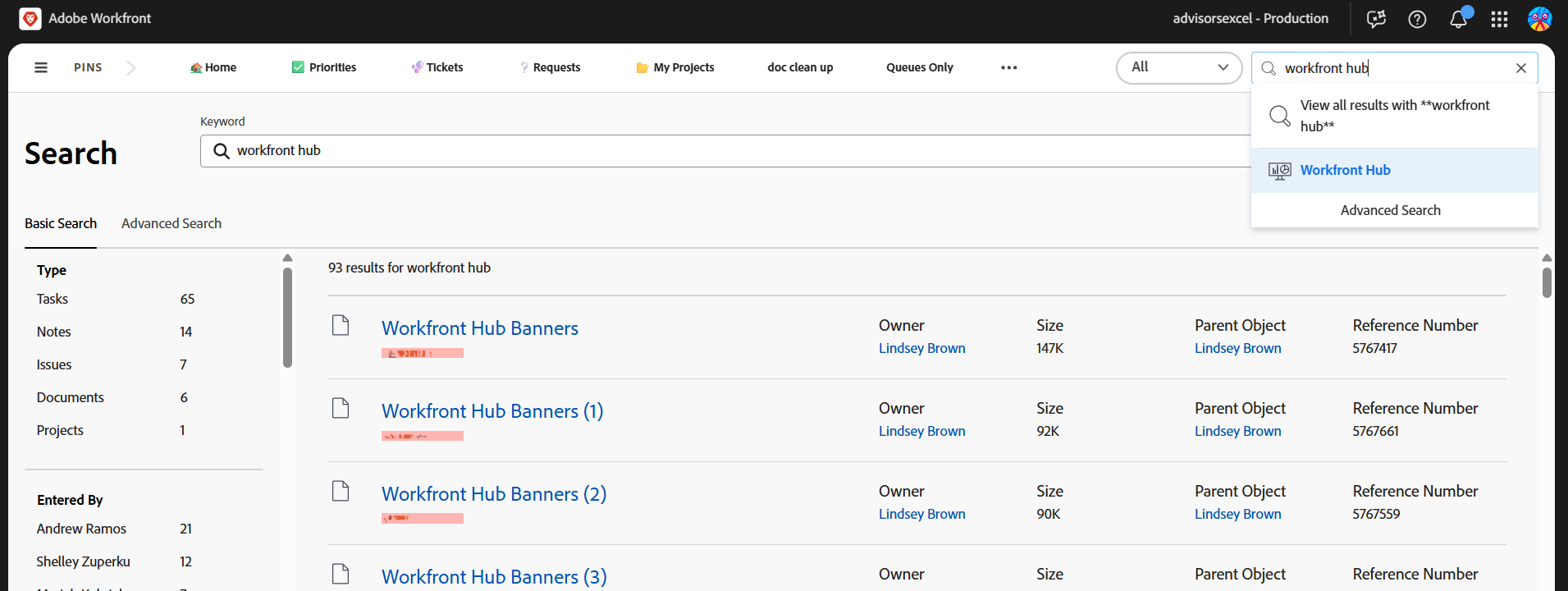Open the user profile avatar
This screenshot has width=1568, height=591.
1539,19
